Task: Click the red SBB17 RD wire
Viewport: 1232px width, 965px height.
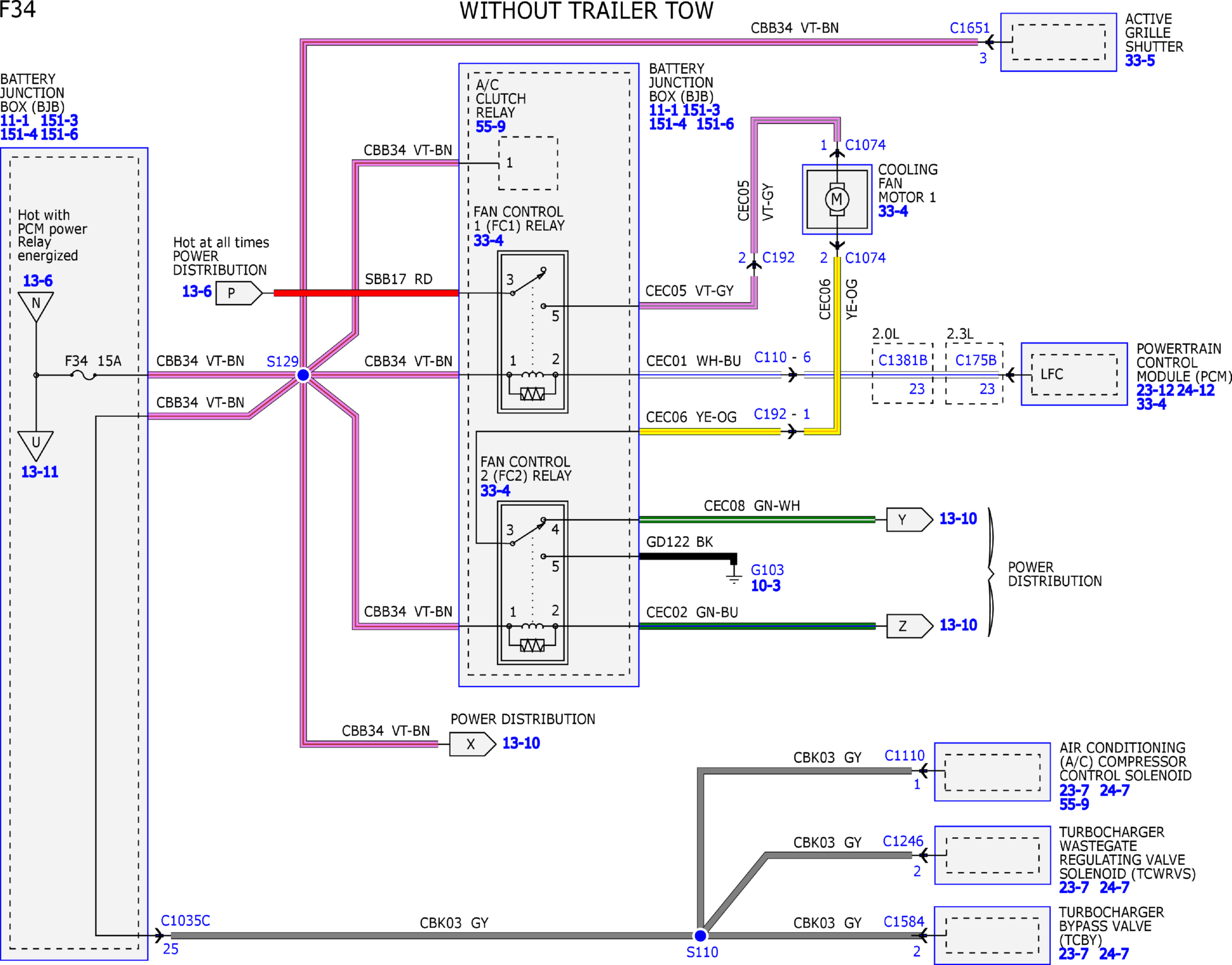Action: pyautogui.click(x=366, y=293)
